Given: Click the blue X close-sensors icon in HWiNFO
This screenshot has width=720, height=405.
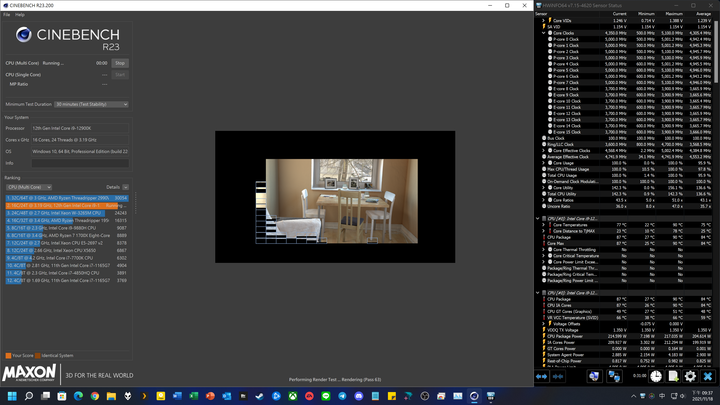Looking at the screenshot, I should (x=708, y=377).
